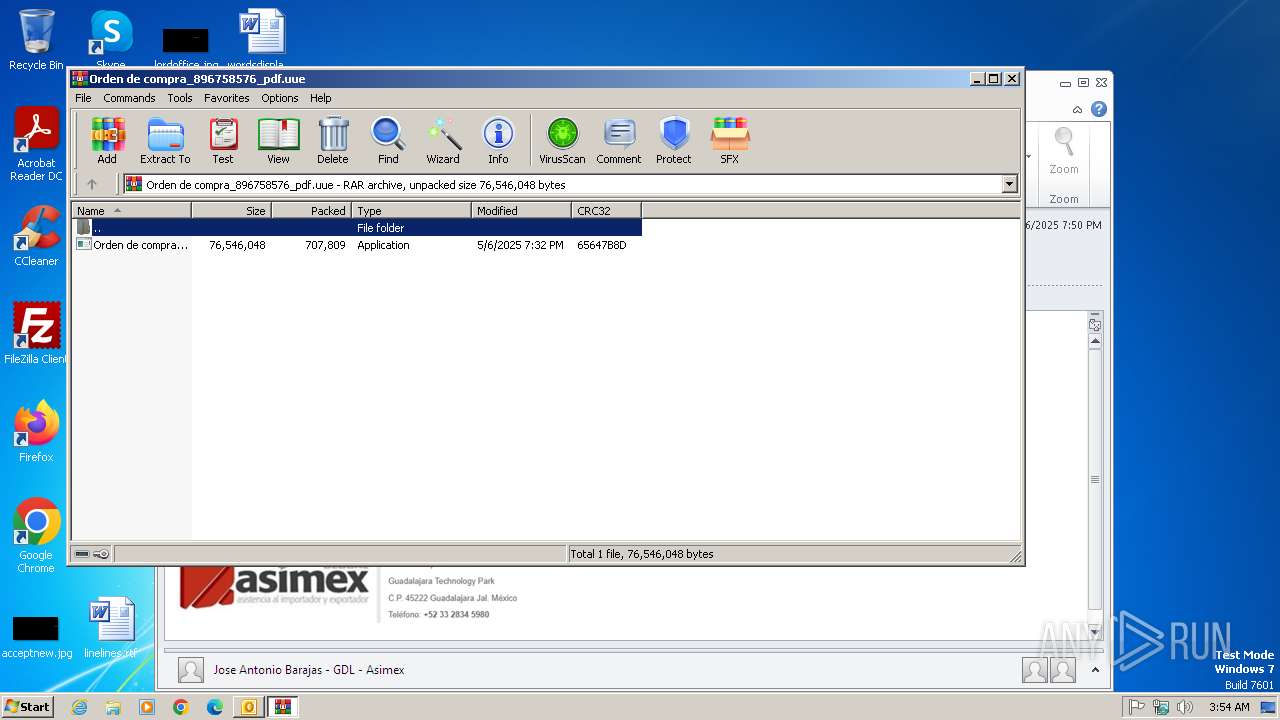Click the system tray volume icon
This screenshot has width=1280, height=720.
click(x=1185, y=707)
